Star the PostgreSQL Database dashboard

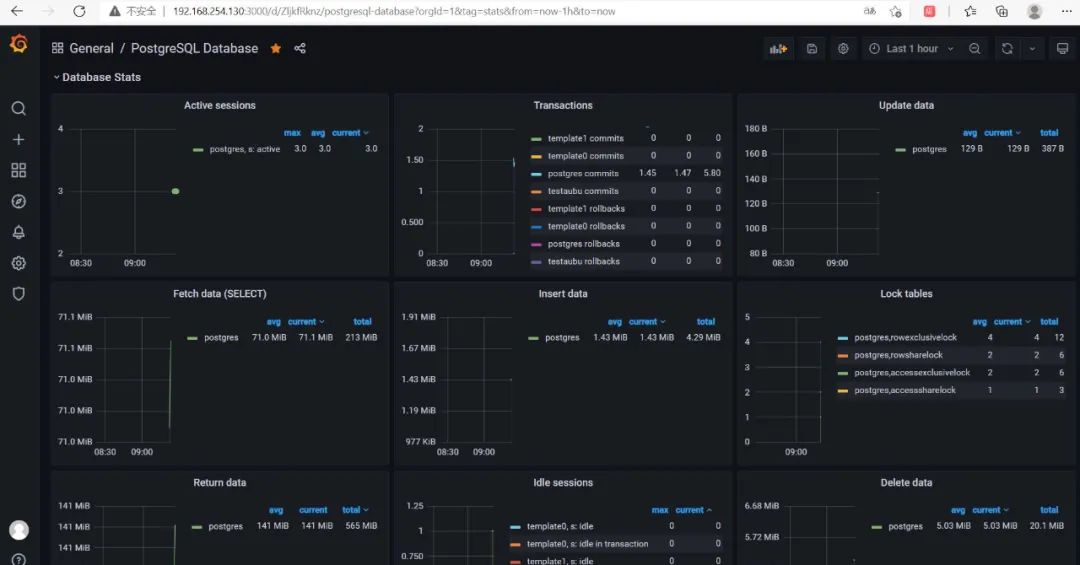[x=276, y=48]
